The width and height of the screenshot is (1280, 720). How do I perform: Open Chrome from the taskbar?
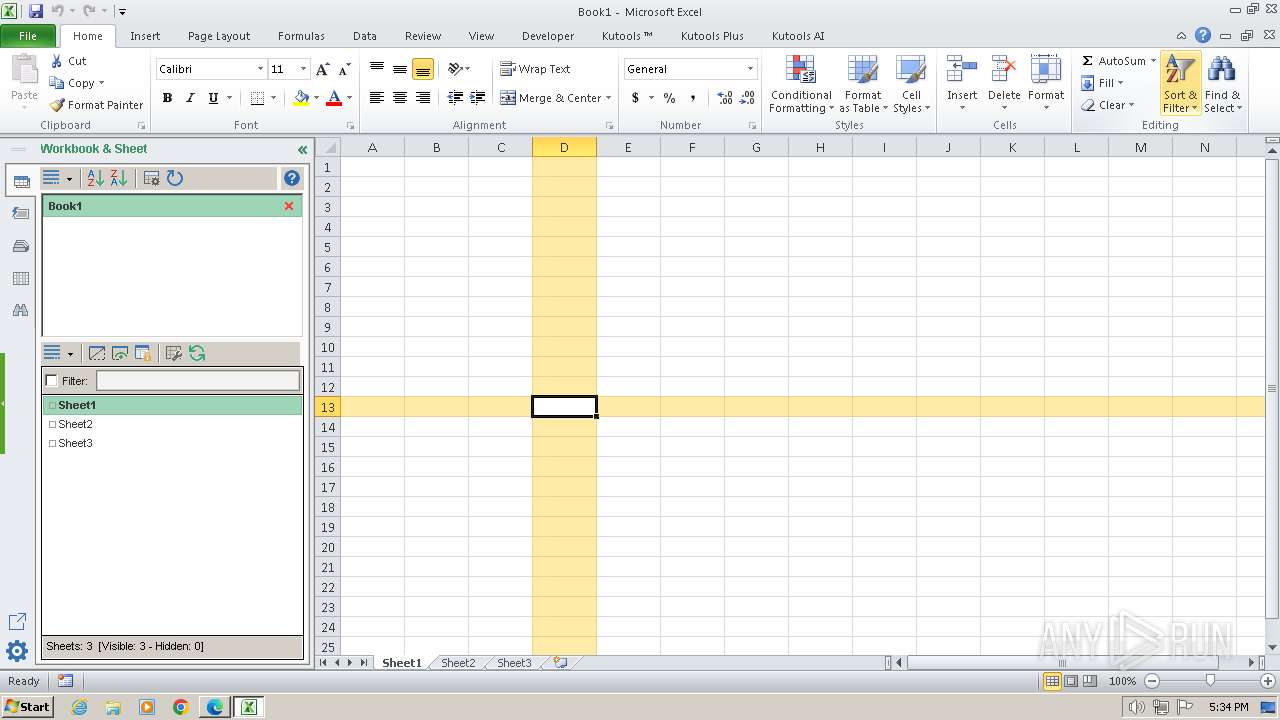point(181,707)
